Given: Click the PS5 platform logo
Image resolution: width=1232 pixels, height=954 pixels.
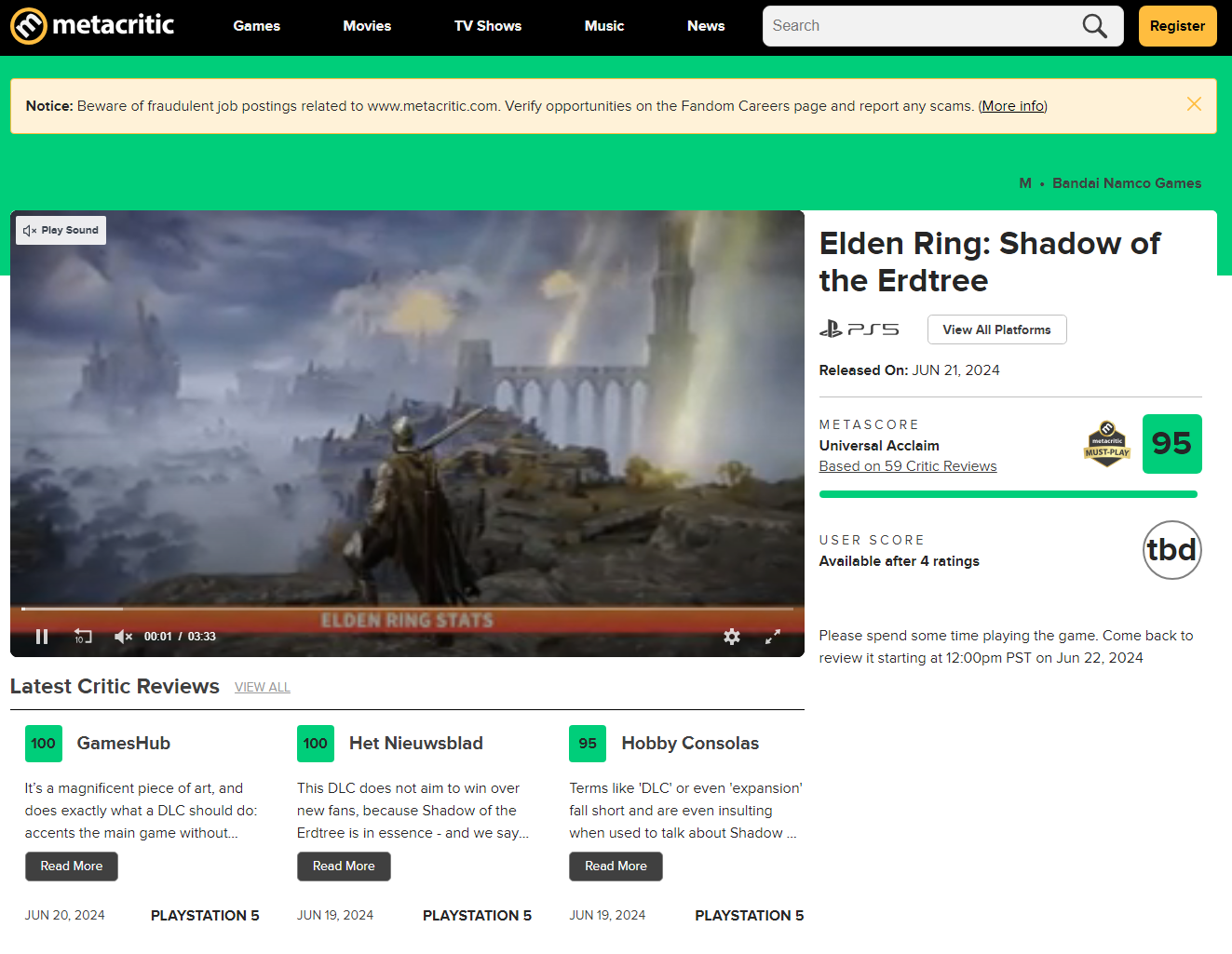Looking at the screenshot, I should (x=859, y=329).
